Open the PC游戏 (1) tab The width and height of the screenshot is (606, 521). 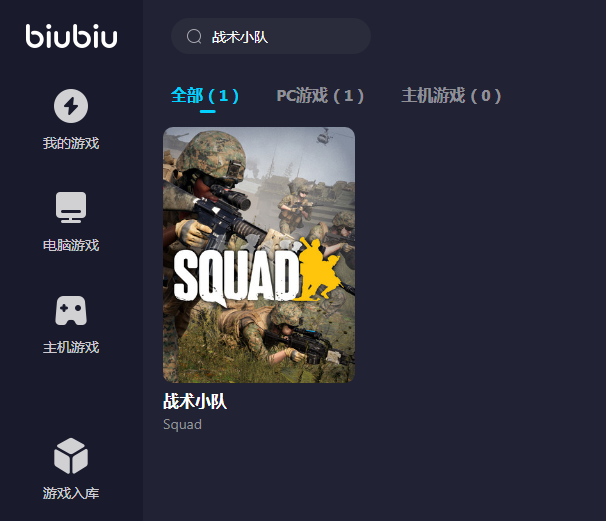pos(320,95)
